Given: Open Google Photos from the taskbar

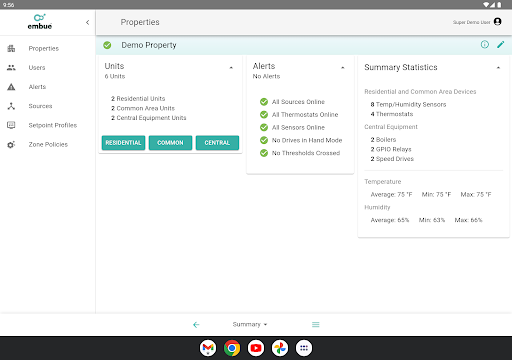Looking at the screenshot, I should [x=280, y=348].
